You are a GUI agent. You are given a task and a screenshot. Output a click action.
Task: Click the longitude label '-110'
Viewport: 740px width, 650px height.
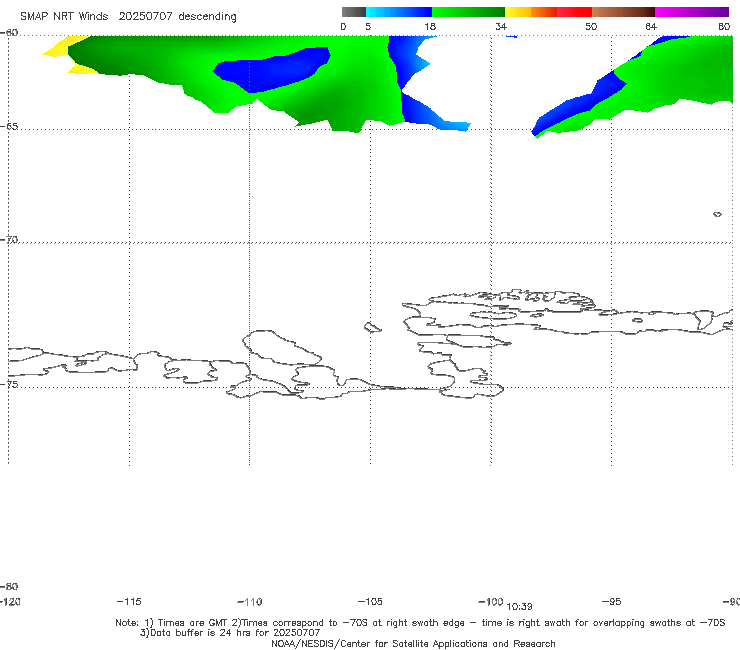pyautogui.click(x=250, y=602)
